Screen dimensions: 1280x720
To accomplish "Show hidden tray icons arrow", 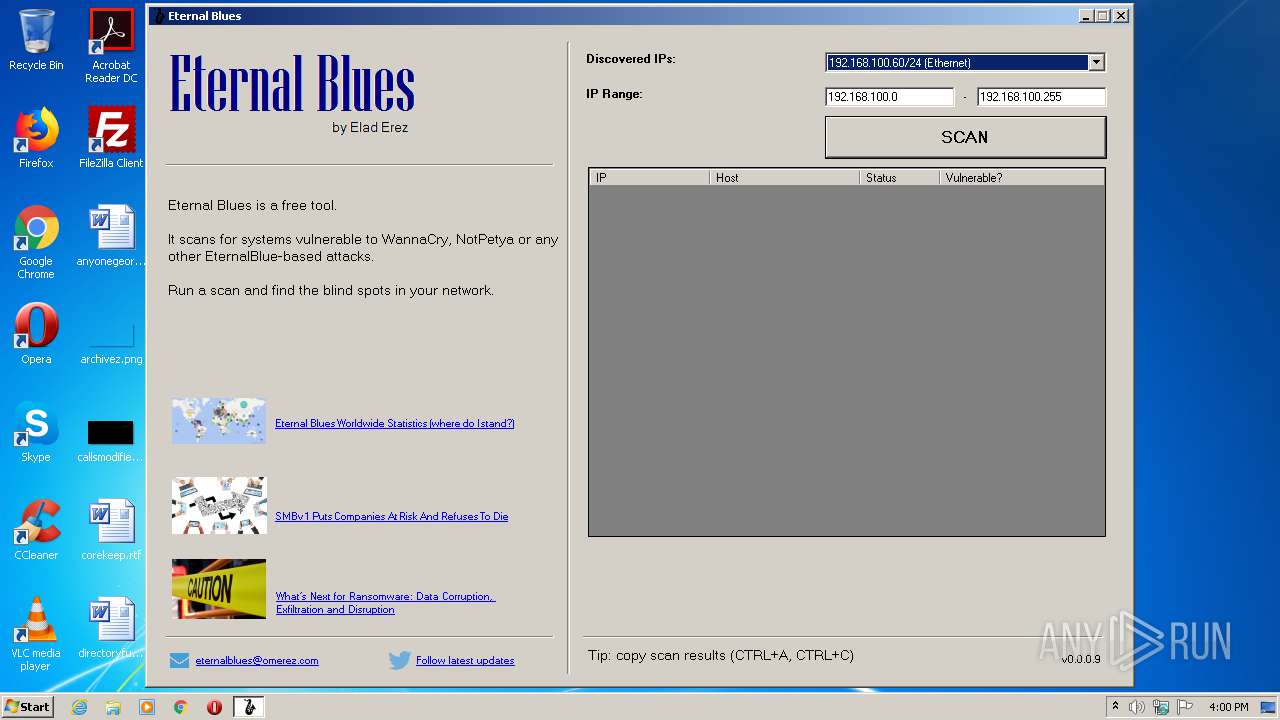I will 1115,707.
